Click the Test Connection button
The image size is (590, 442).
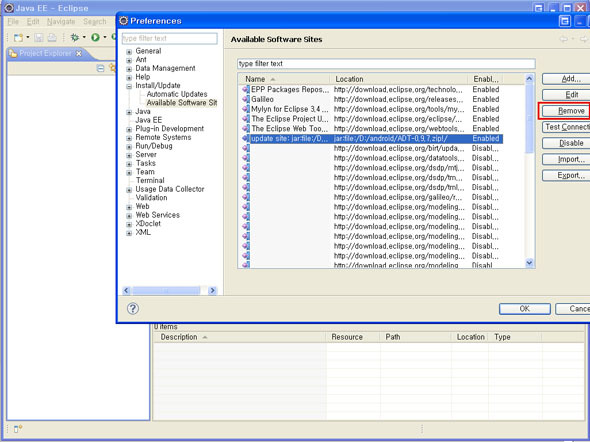566,127
